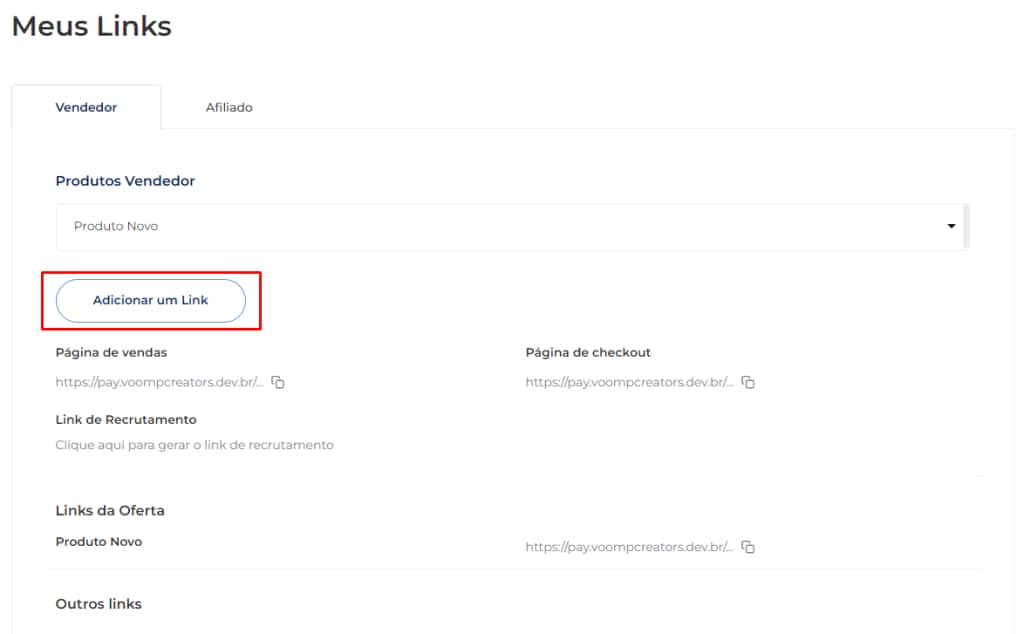Click the Links da Oferta product URL
The image size is (1024, 634).
pos(630,547)
